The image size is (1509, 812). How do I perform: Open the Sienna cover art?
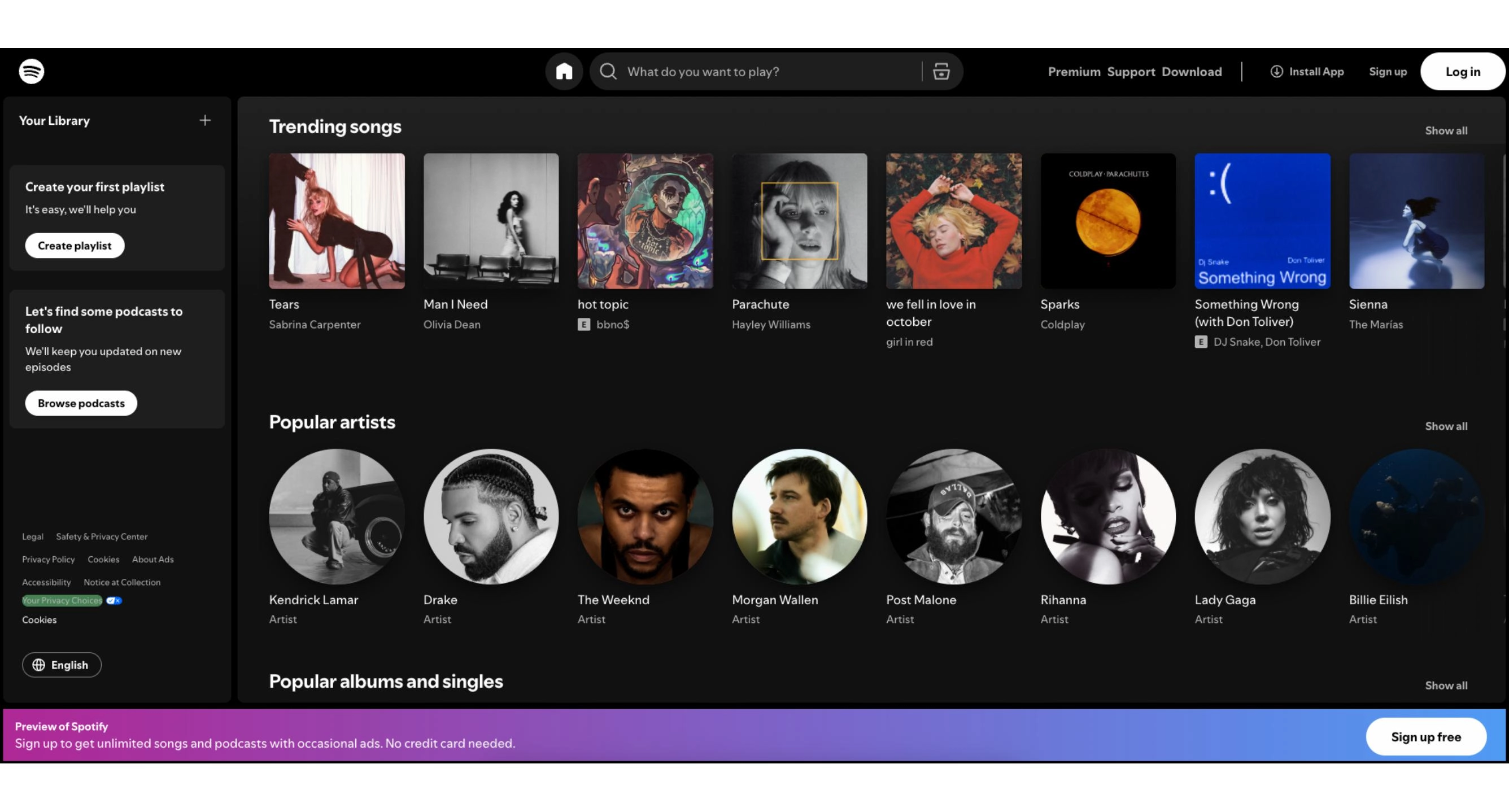tap(1416, 221)
